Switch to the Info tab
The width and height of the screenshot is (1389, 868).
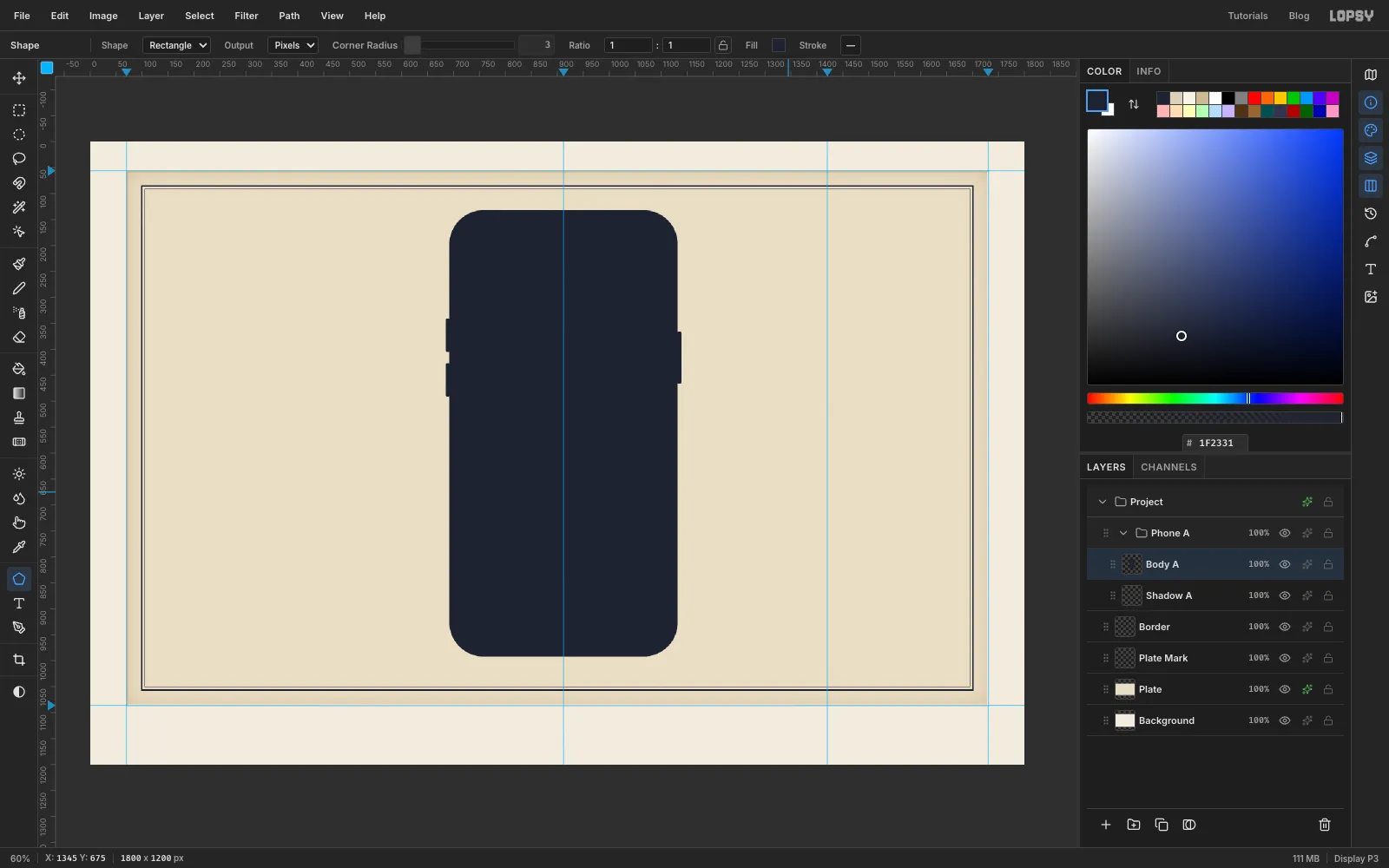coord(1149,71)
